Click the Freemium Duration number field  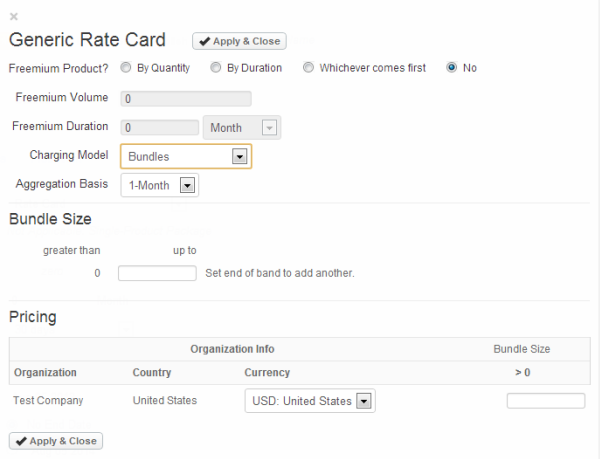pyautogui.click(x=159, y=128)
